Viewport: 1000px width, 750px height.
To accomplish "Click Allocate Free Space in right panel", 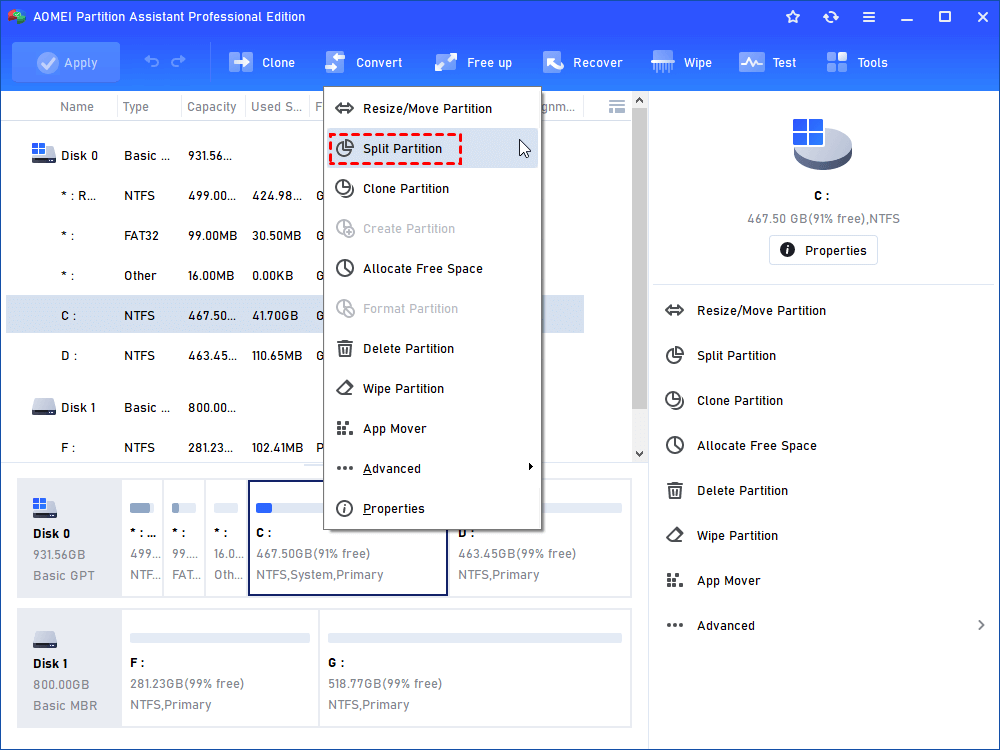I will (740, 446).
